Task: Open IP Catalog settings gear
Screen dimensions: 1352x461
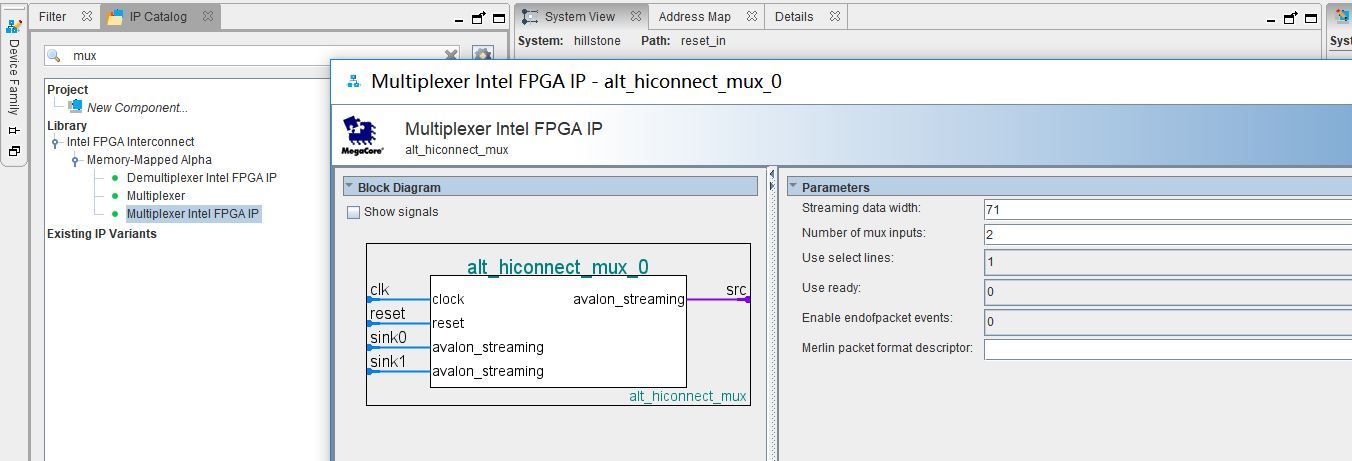Action: click(x=482, y=56)
